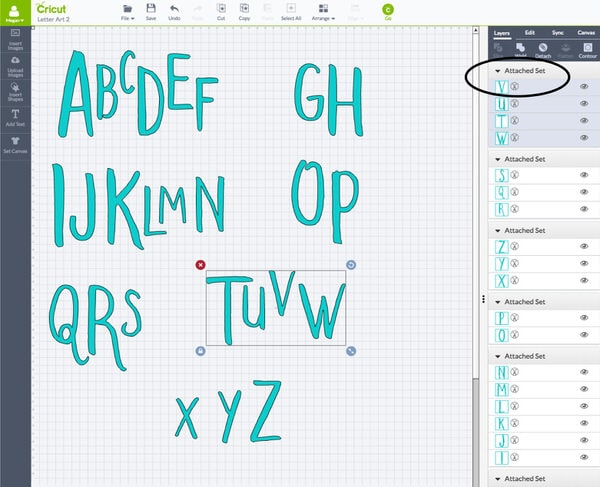This screenshot has width=600, height=487.
Task: Click the Detach icon in Layers panel
Action: [x=541, y=50]
